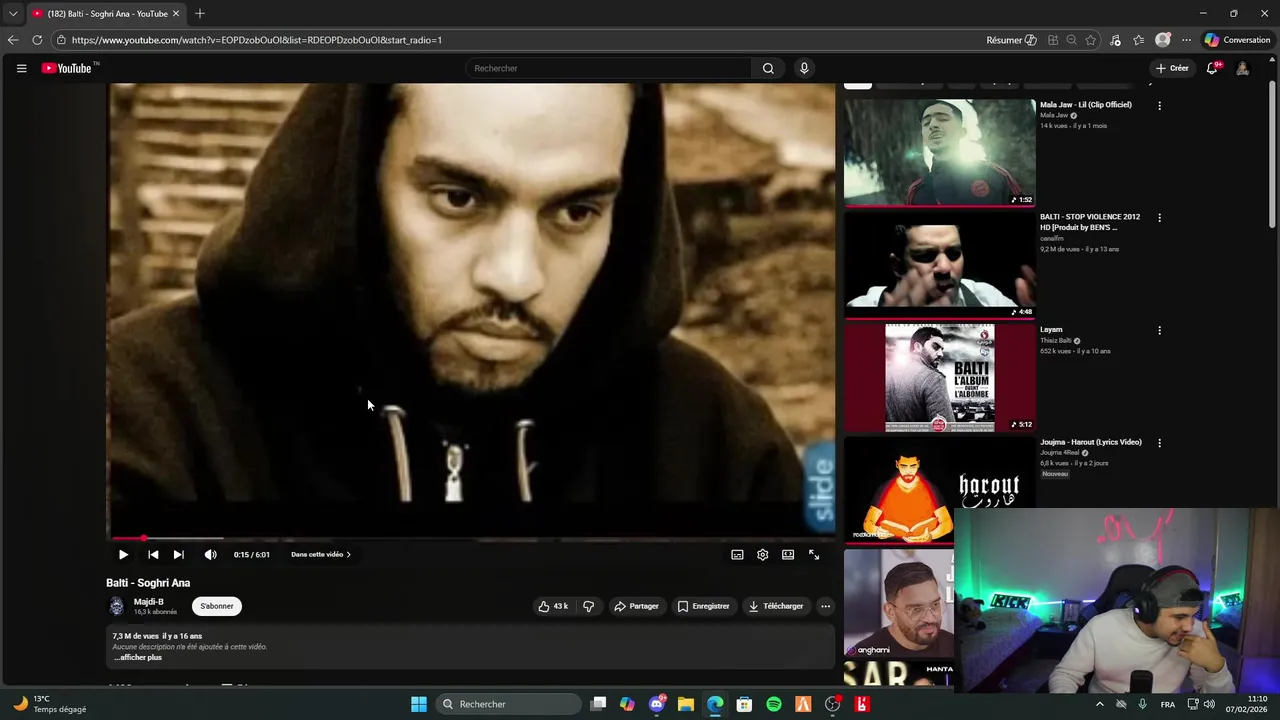Viewport: 1280px width, 720px height.
Task: Click the address bar URL
Action: pos(257,40)
